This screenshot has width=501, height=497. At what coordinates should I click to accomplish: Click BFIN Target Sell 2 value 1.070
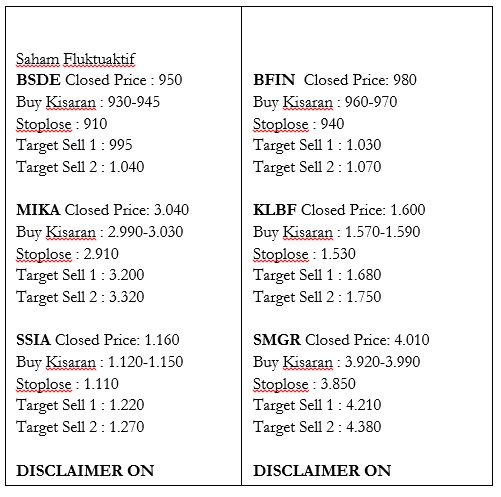coord(364,167)
